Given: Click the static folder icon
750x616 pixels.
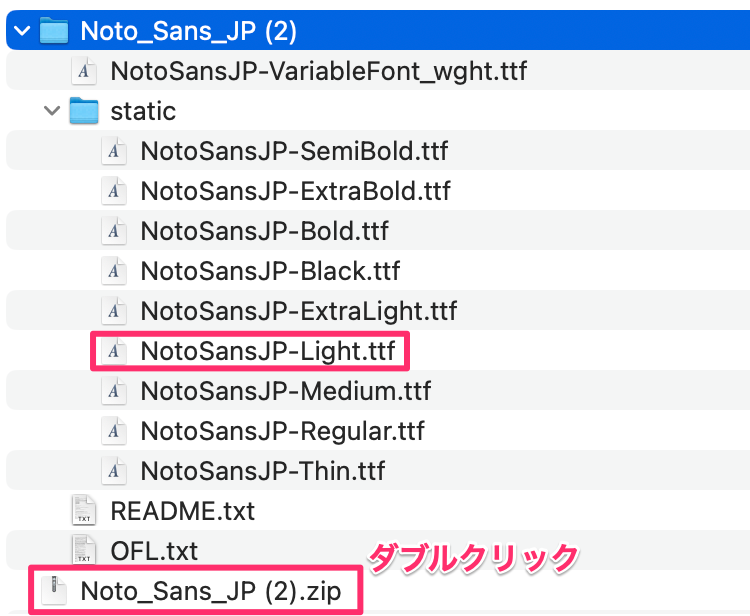Looking at the screenshot, I should (84, 110).
